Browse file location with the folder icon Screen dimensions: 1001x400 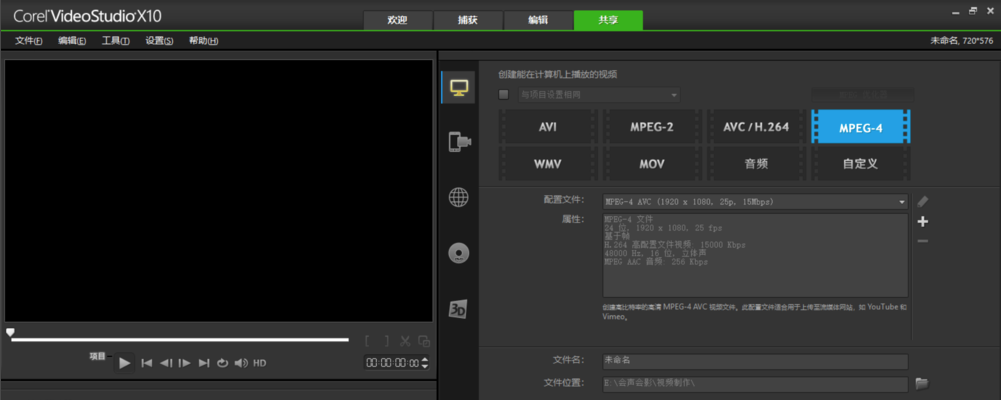pos(922,383)
